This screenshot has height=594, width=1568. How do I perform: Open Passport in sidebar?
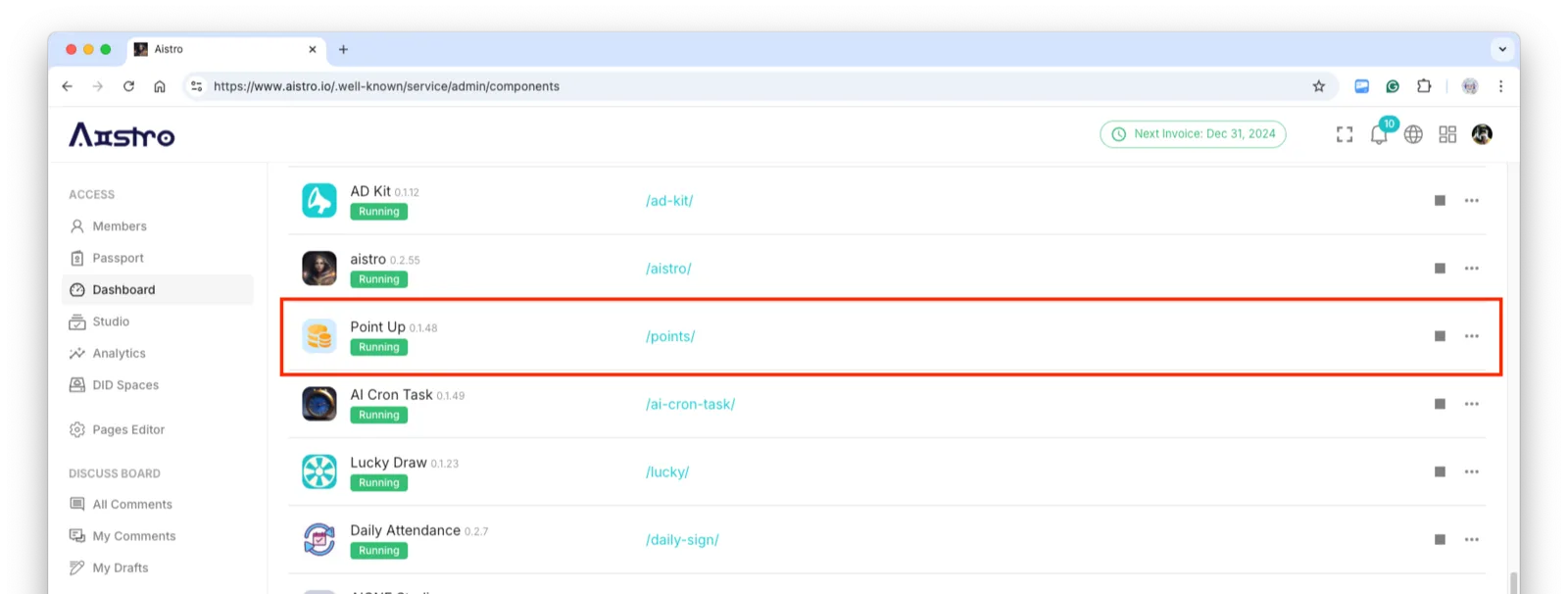pyautogui.click(x=157, y=258)
